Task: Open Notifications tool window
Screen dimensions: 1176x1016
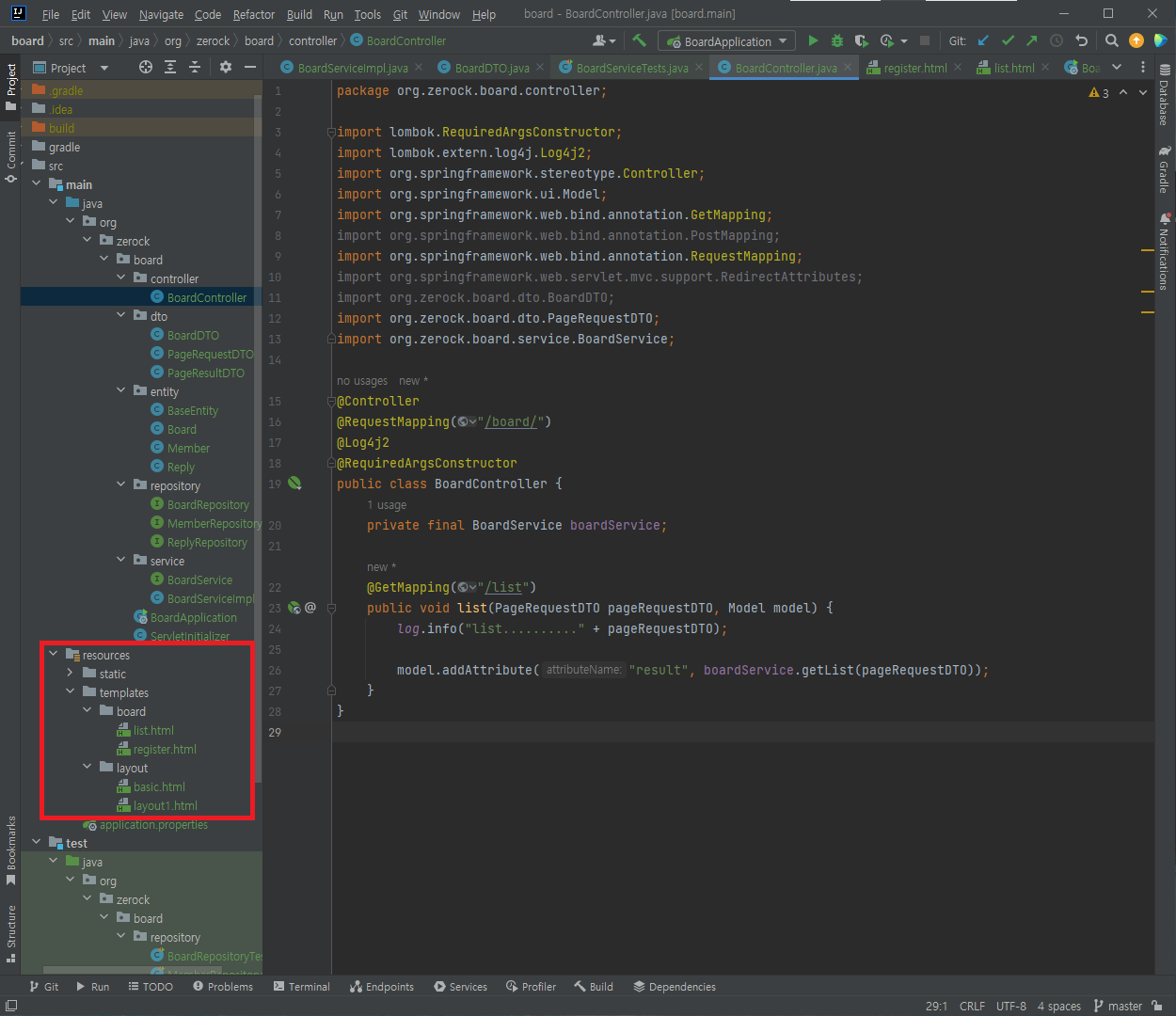Action: (1165, 252)
